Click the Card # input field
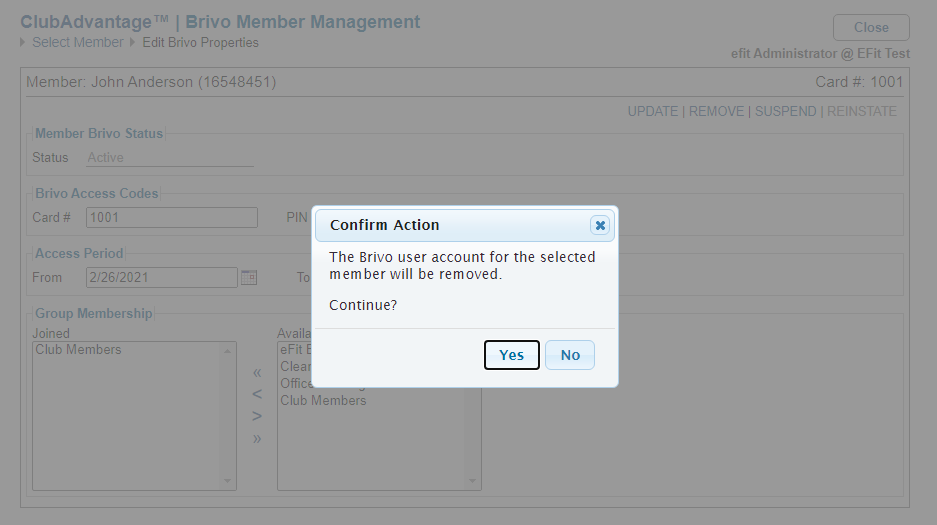 tap(172, 217)
